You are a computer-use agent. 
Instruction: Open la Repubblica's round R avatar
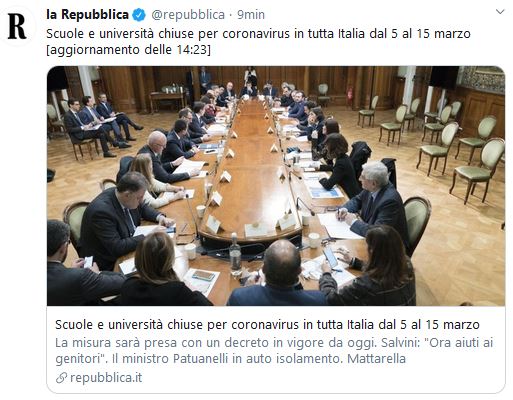17,26
